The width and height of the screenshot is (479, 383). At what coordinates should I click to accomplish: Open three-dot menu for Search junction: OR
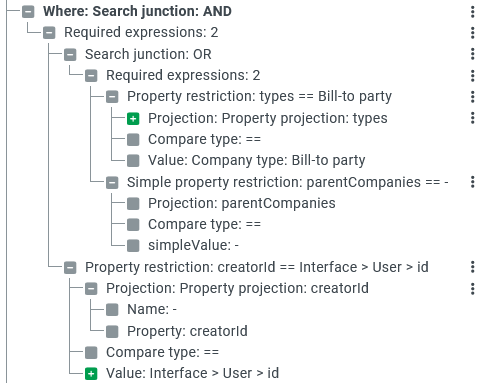coord(472,54)
